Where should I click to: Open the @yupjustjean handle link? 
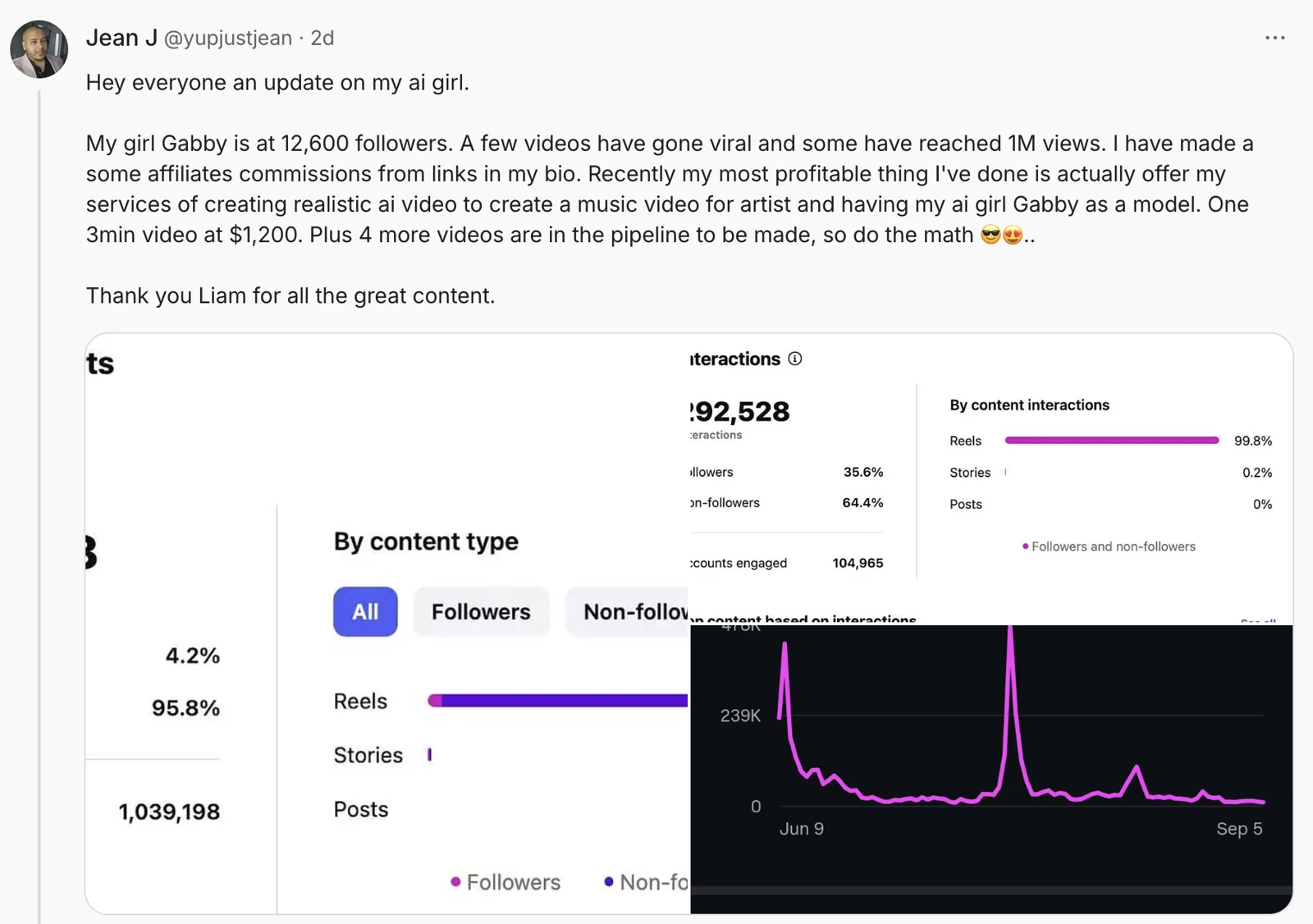click(228, 38)
